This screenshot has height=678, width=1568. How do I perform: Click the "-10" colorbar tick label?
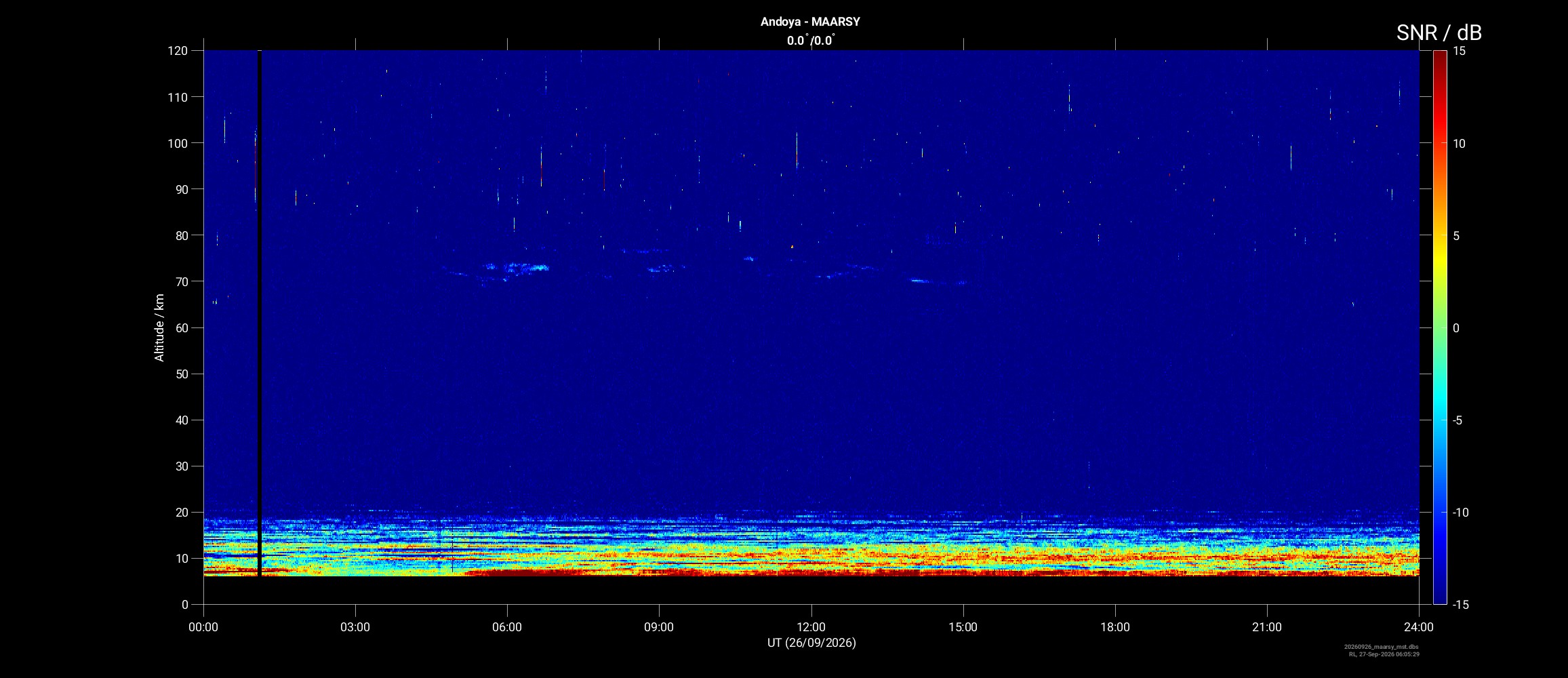coord(1460,513)
